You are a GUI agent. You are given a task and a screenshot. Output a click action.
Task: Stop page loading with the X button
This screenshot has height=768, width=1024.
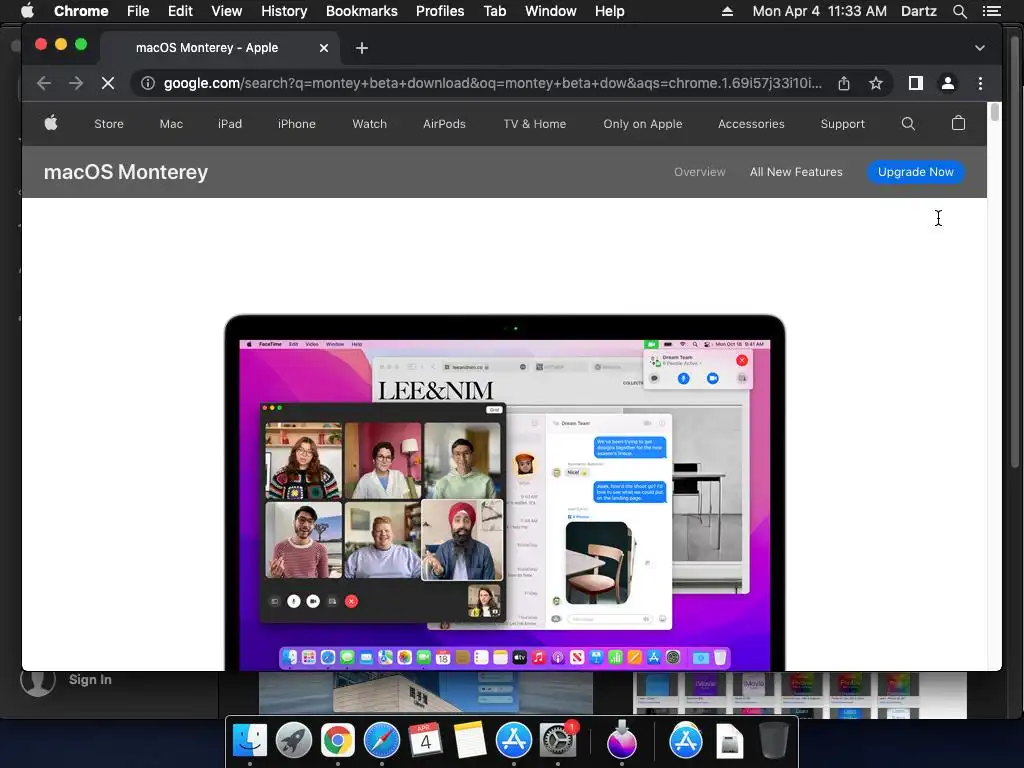tap(108, 83)
